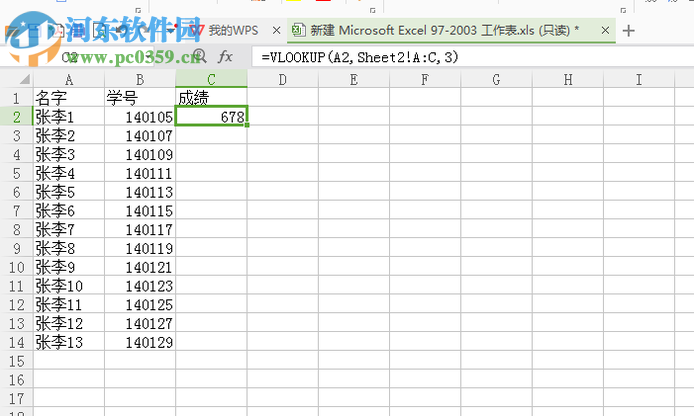Click the 名字 header cell
Screen dimensions: 694x416
tap(69, 98)
